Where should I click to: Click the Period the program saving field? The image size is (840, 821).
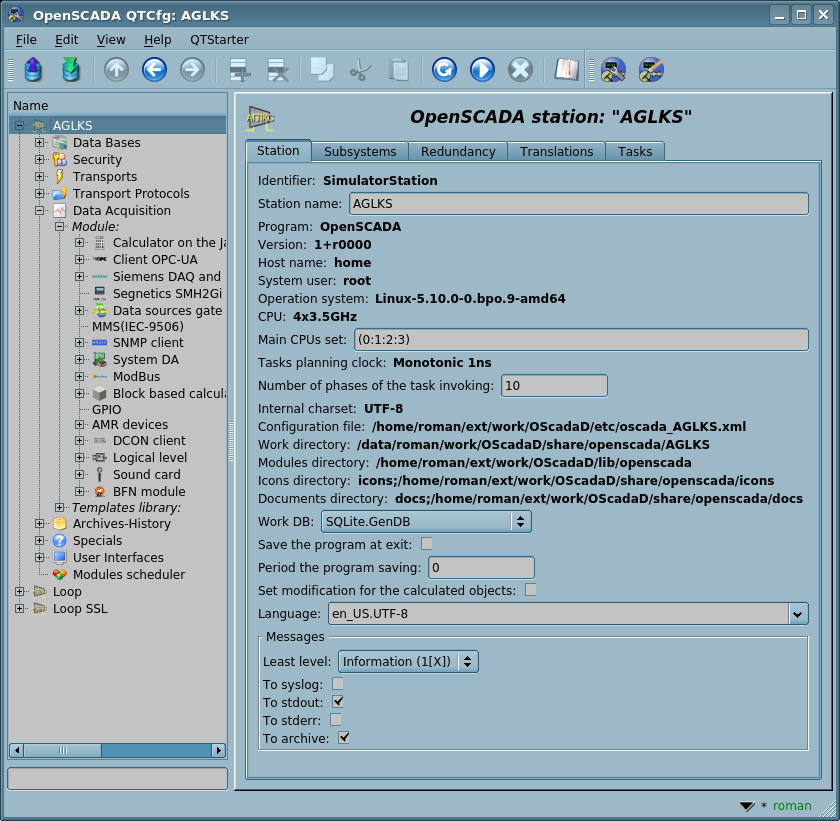click(481, 568)
